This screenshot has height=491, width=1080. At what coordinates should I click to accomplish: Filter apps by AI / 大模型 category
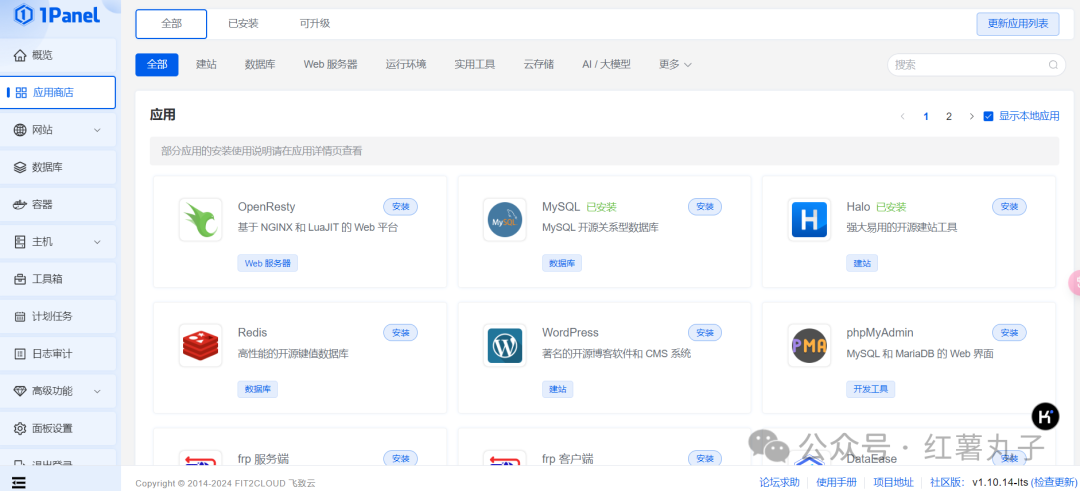(606, 64)
